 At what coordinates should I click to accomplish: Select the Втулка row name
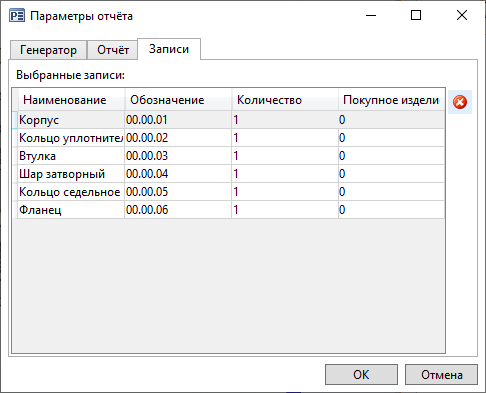tap(71, 156)
